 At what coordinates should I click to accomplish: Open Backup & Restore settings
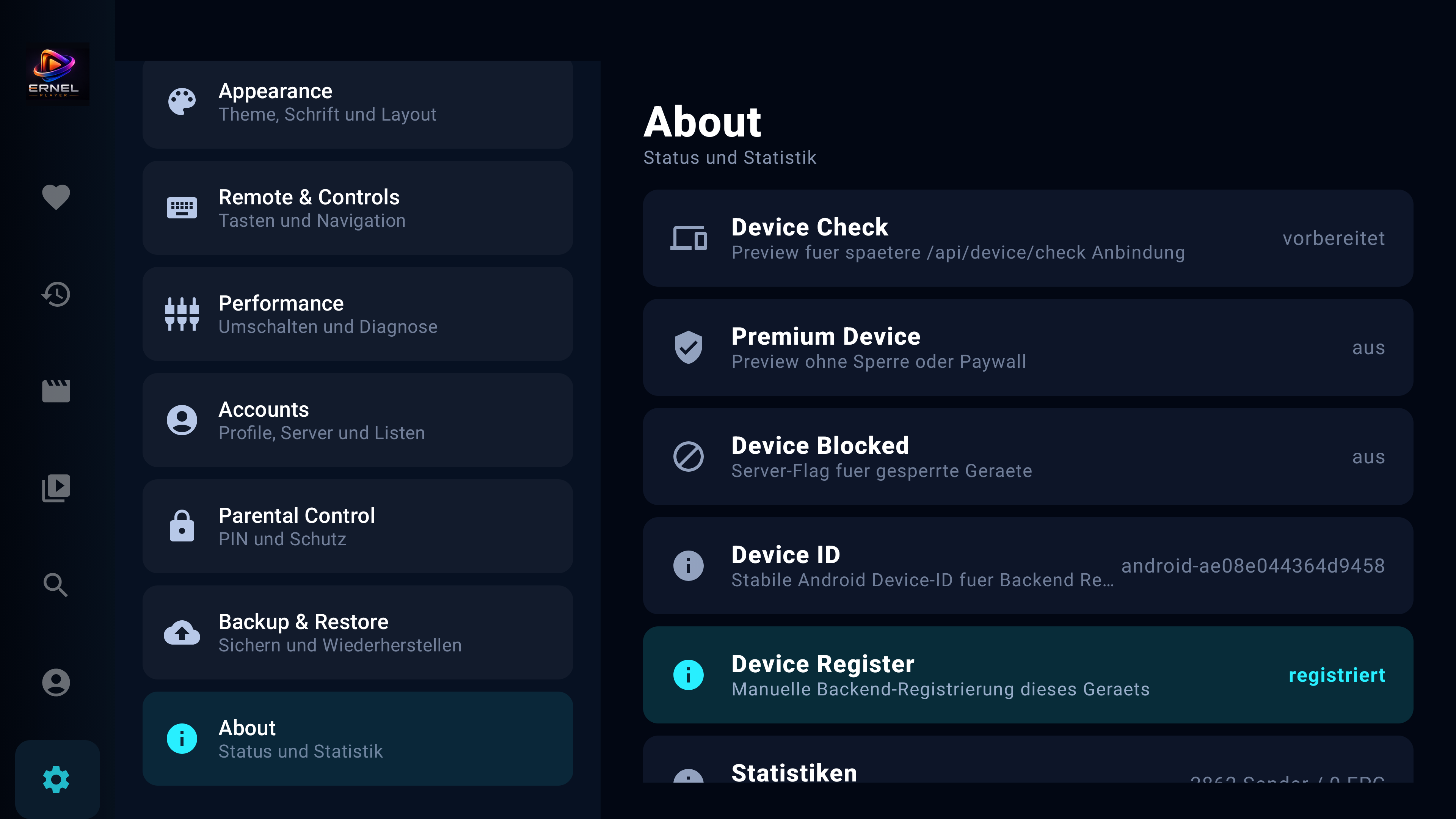(358, 632)
